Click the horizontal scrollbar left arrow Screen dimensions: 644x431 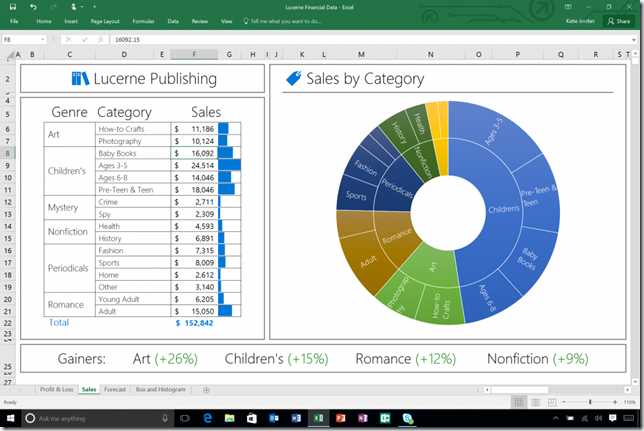tap(487, 390)
